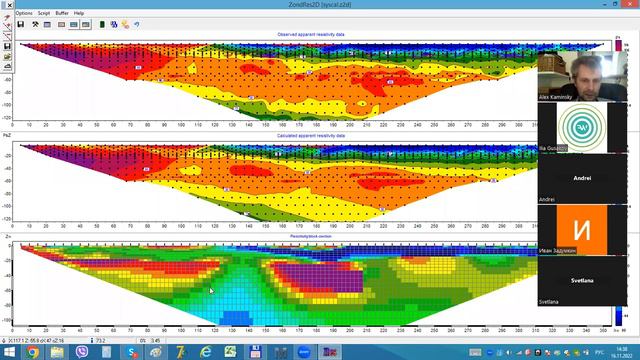
Task: Click the gray panel layout icon in the toolbar
Action: tap(61, 24)
